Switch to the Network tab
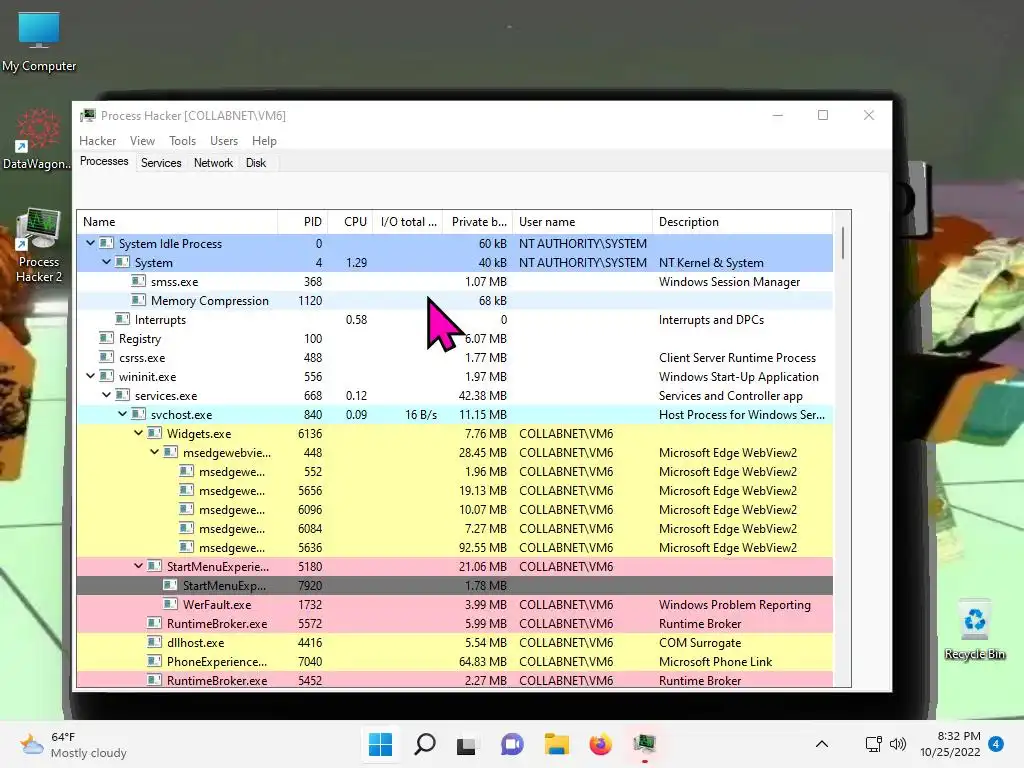1024x768 pixels. (213, 163)
